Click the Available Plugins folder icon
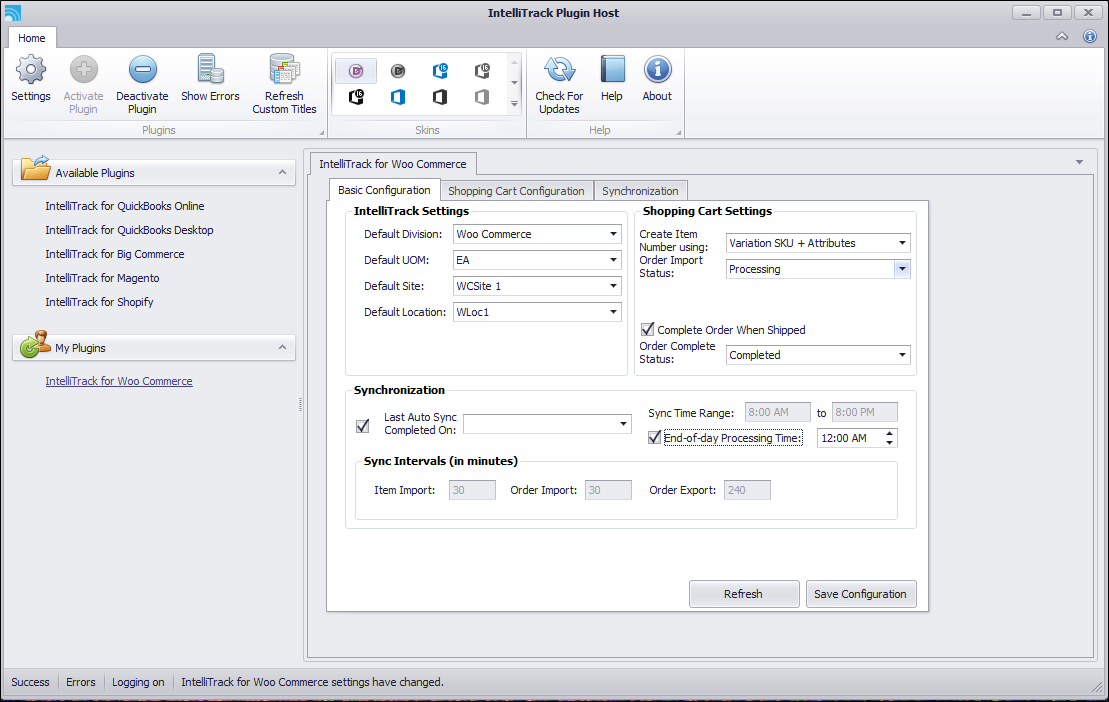1109x702 pixels. coord(35,169)
